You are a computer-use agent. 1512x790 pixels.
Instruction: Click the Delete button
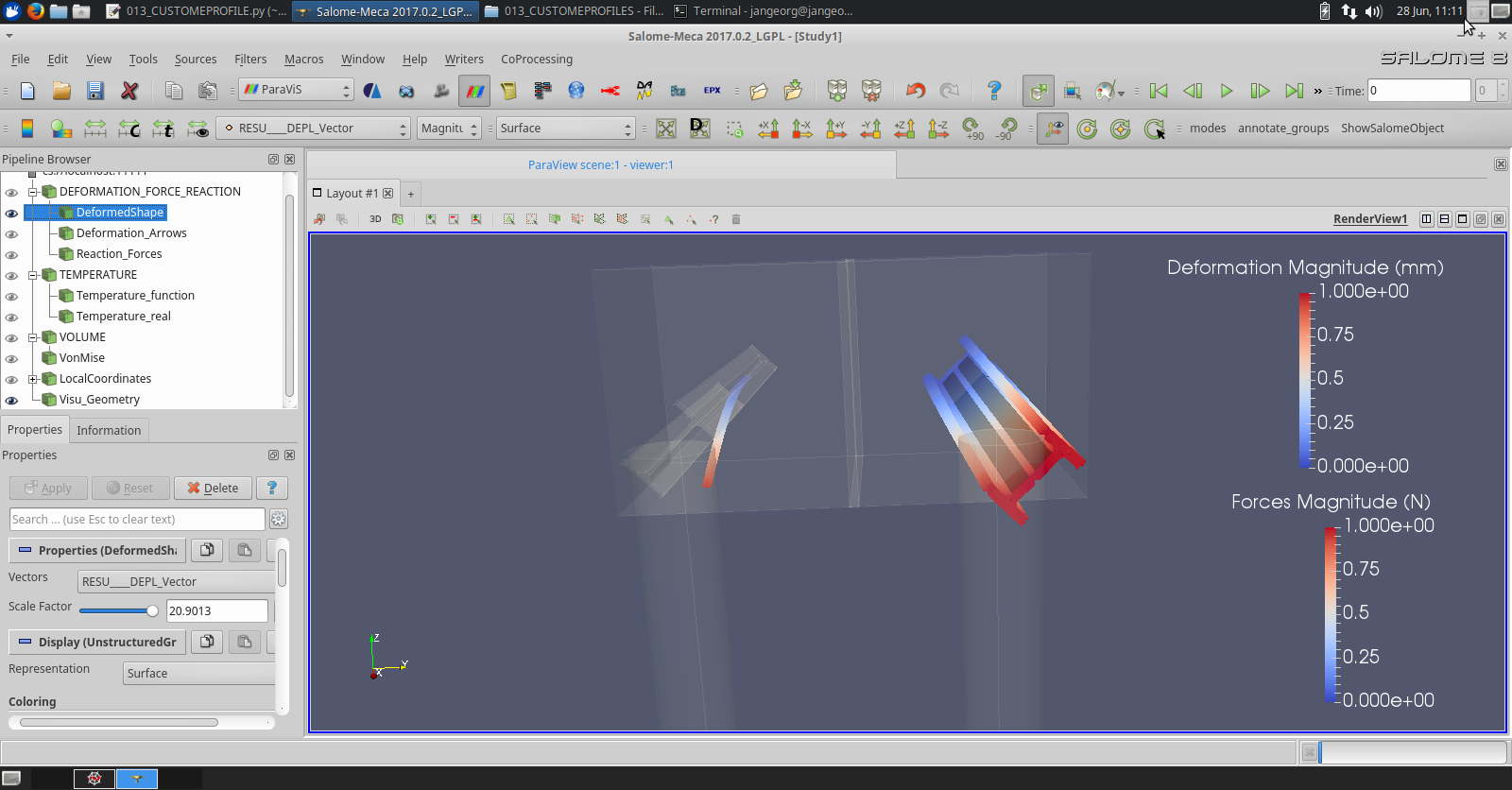(213, 488)
